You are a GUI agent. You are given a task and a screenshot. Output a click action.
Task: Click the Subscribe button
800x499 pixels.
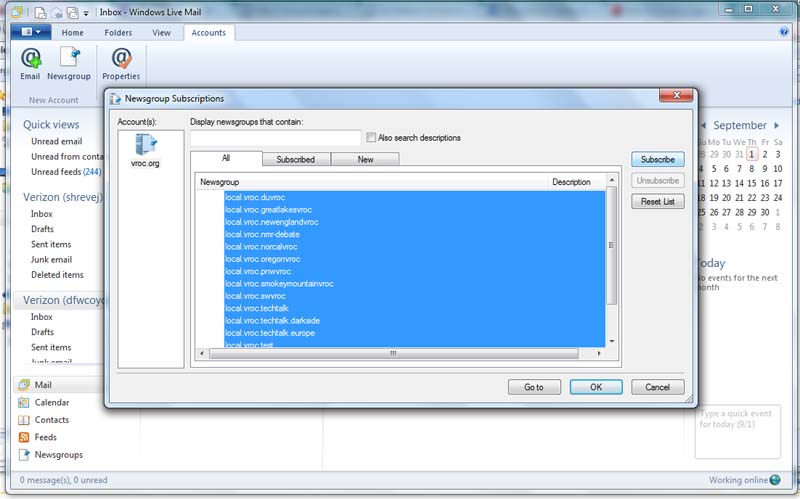coord(658,159)
